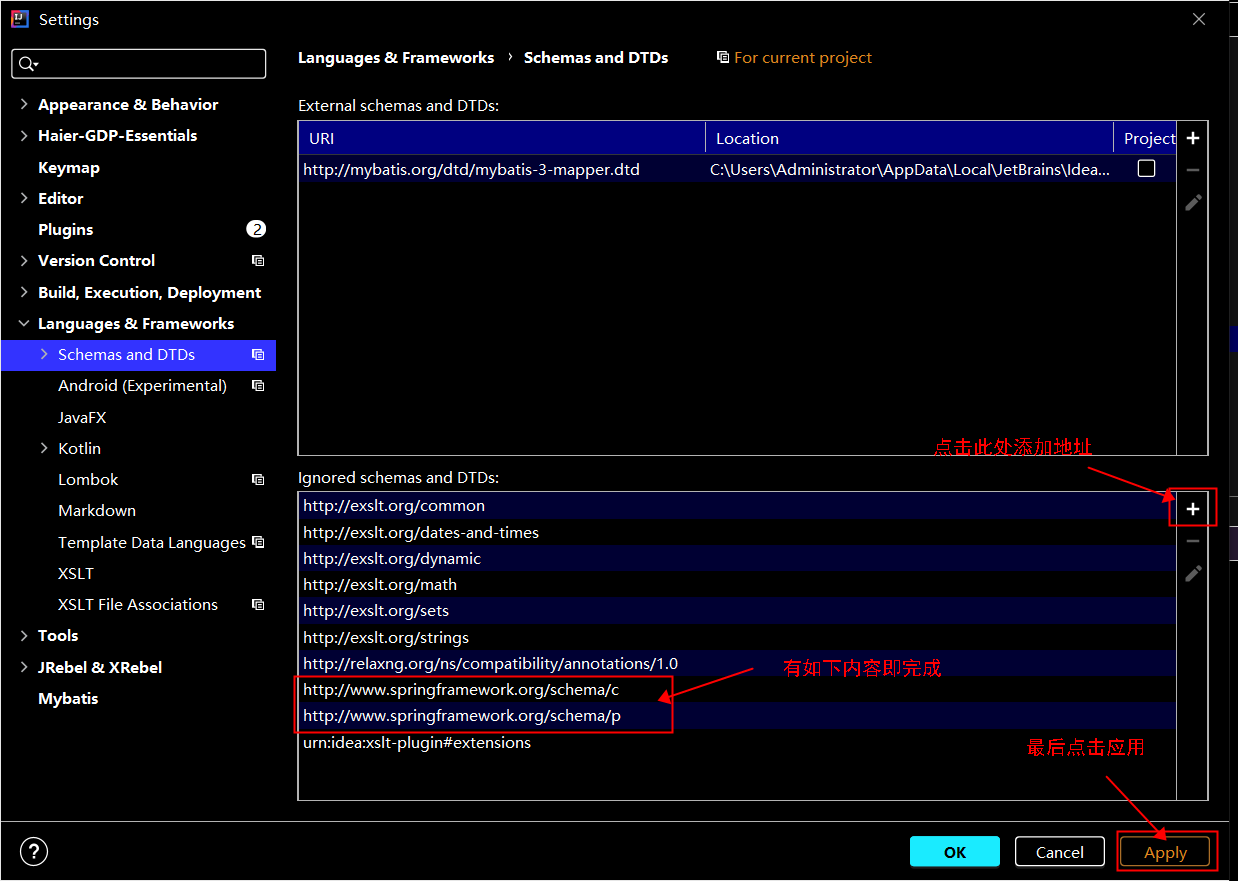Click Languages & Frameworks breadcrumb

coord(396,58)
